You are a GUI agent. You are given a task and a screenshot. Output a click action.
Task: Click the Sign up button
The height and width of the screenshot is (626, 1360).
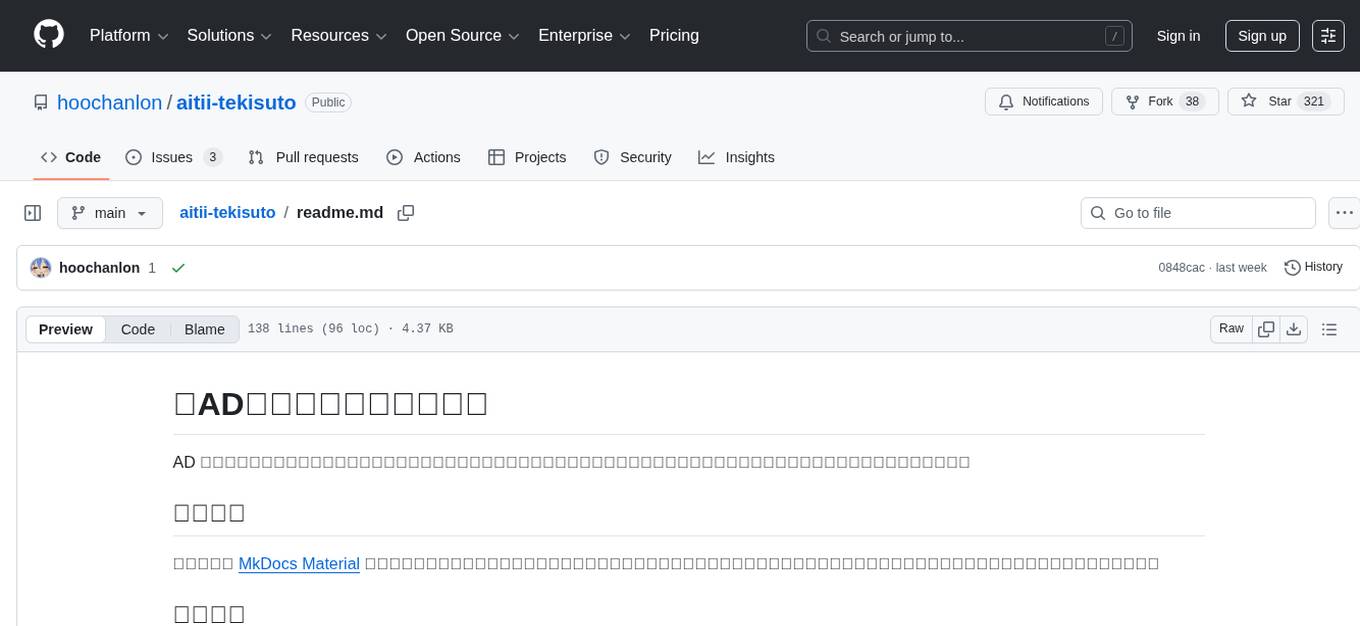coord(1261,36)
